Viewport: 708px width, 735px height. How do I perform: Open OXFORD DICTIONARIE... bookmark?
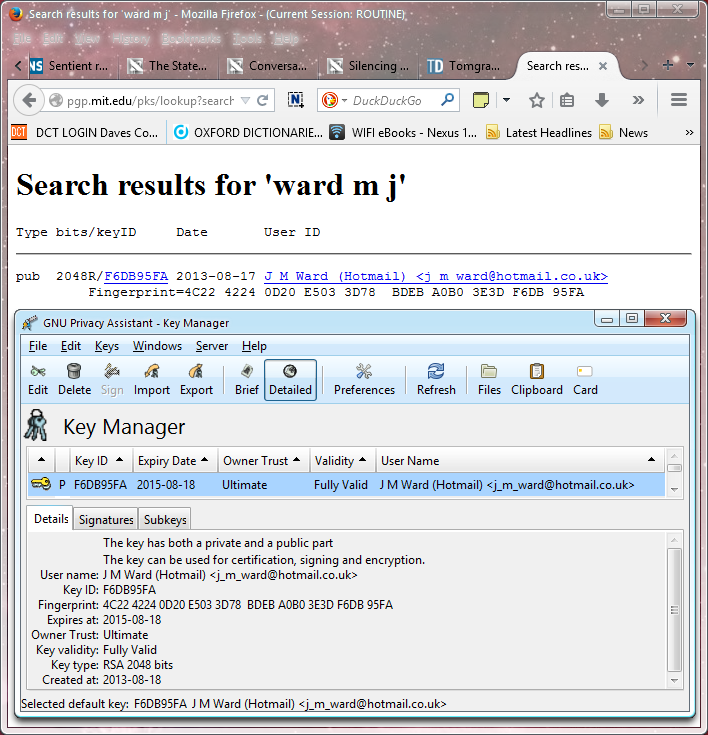[248, 133]
